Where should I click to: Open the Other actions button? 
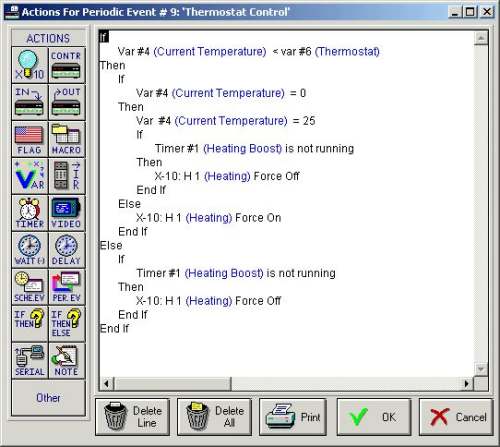[48, 398]
